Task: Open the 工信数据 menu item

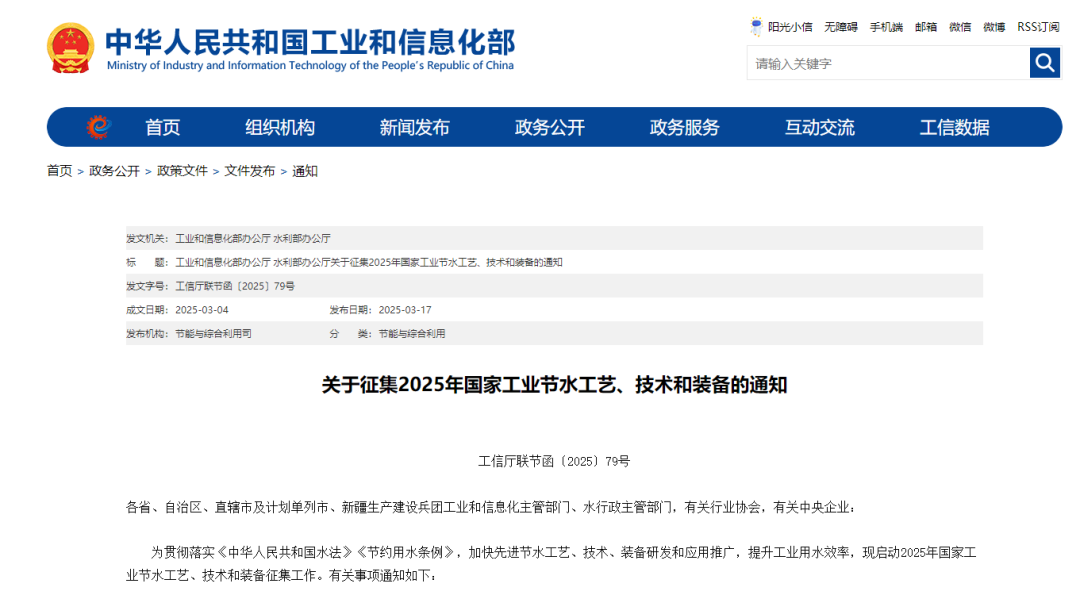Action: (954, 127)
